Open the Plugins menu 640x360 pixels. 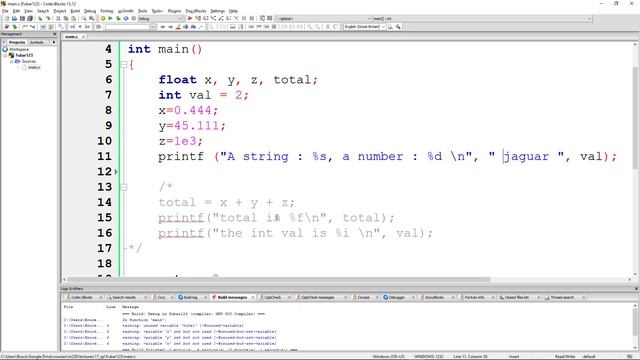(174, 11)
